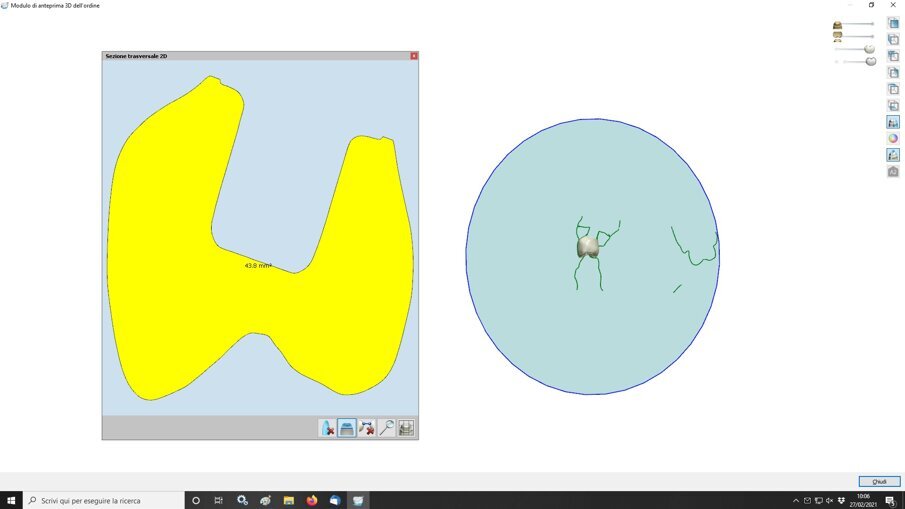Open the Windows Start menu
Image resolution: width=905 pixels, height=509 pixels.
pyautogui.click(x=10, y=500)
